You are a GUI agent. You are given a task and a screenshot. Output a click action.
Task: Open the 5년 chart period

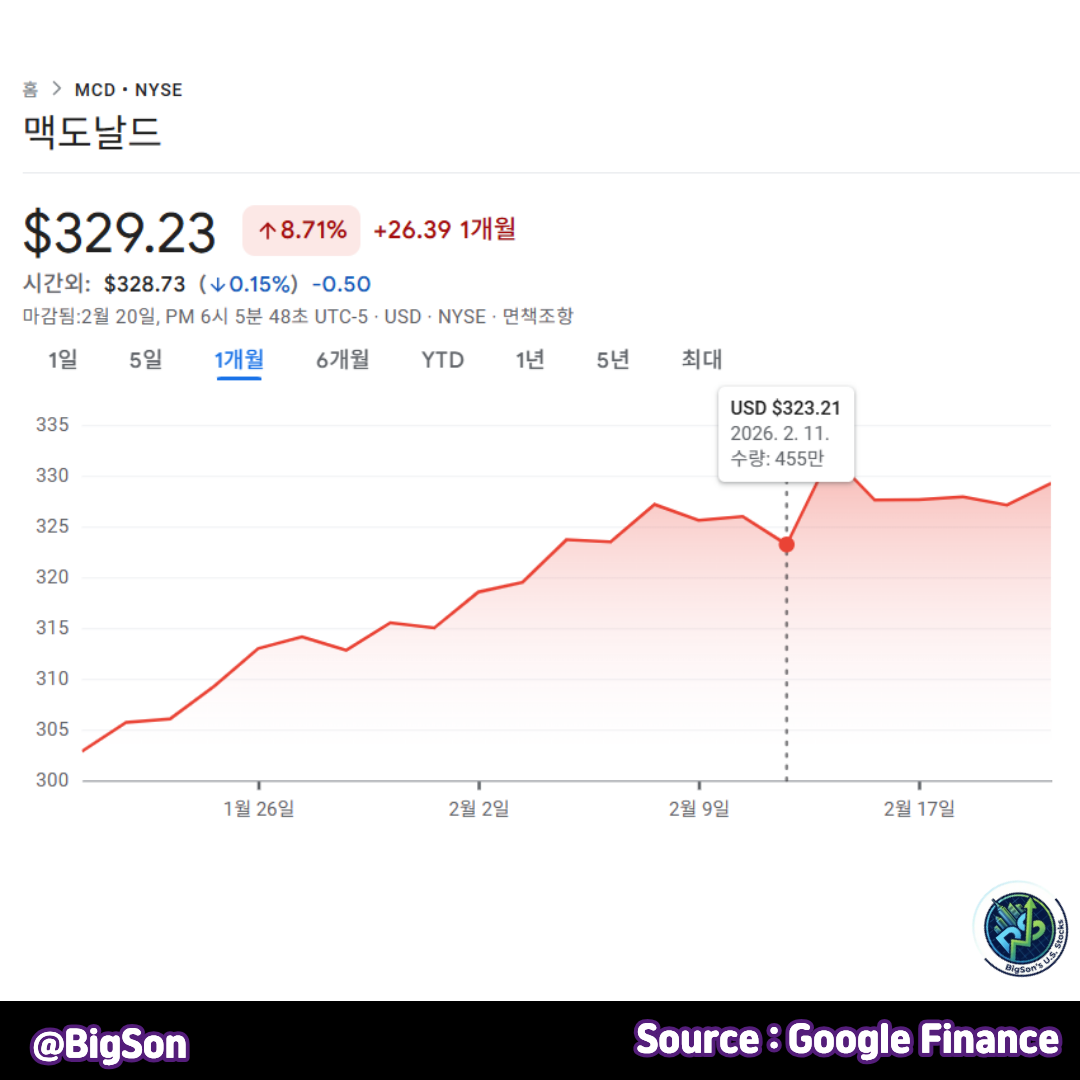point(612,360)
